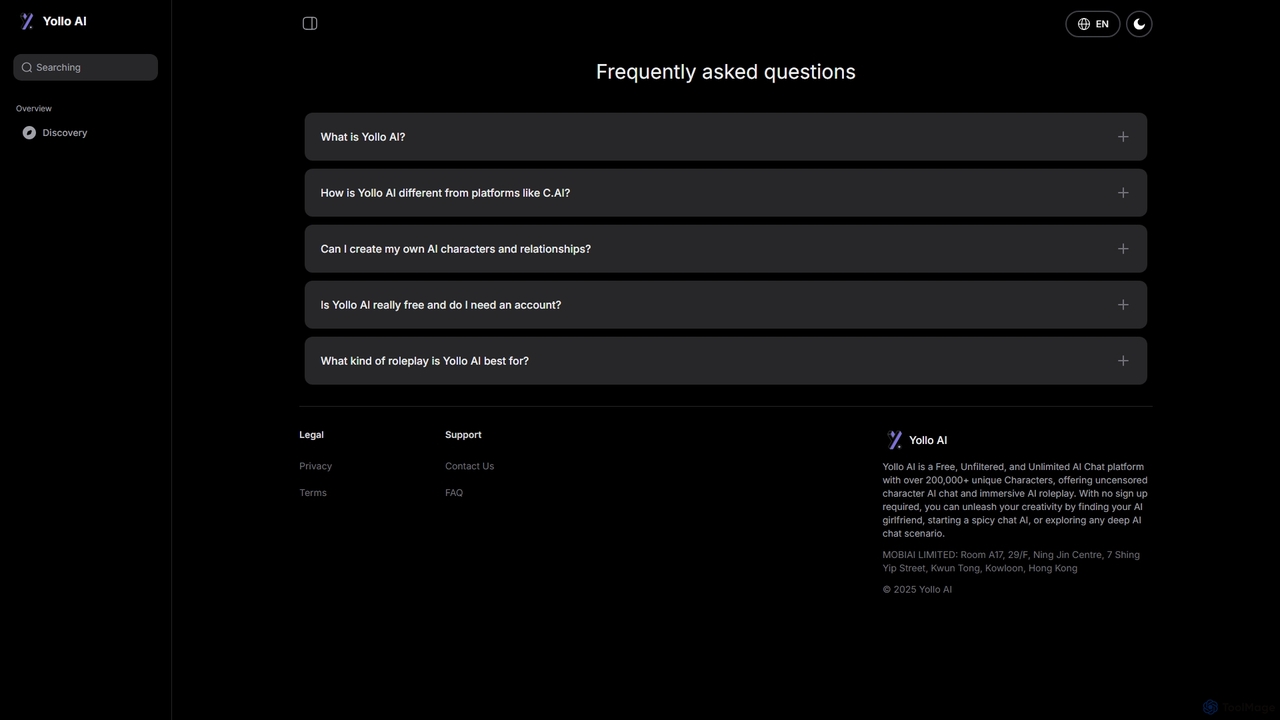The height and width of the screenshot is (720, 1280).
Task: Click the Legal footer heading
Action: pyautogui.click(x=311, y=435)
